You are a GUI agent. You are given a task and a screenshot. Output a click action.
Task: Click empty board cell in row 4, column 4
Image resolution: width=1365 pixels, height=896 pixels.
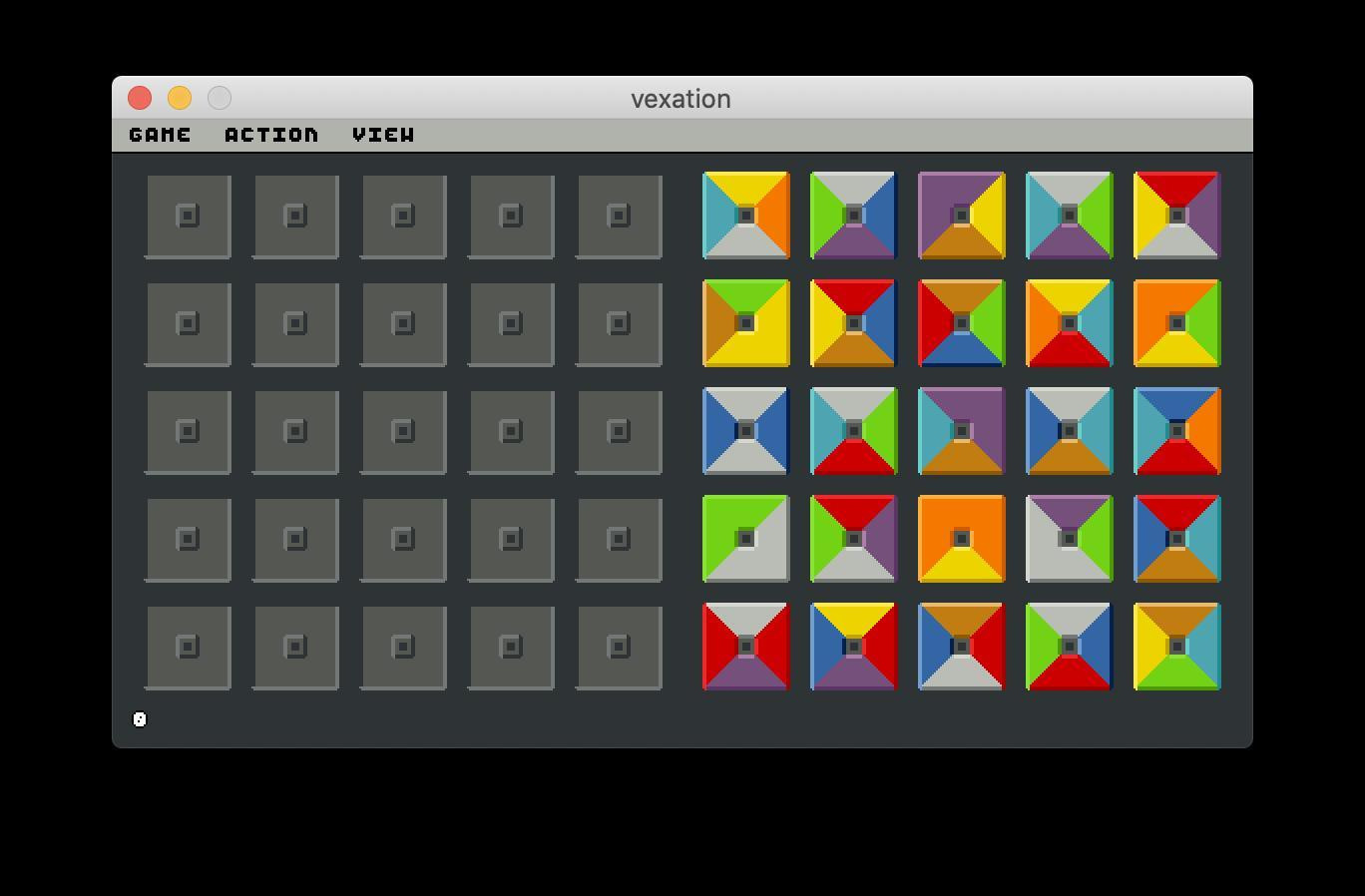(511, 540)
